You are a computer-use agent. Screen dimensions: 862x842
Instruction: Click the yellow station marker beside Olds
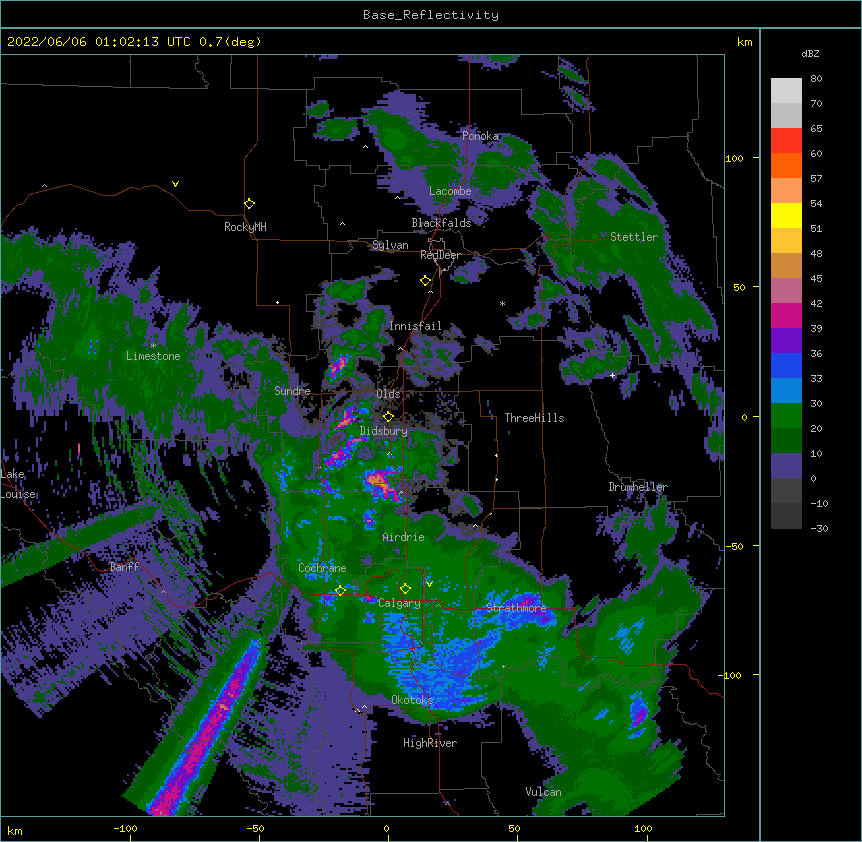(x=388, y=417)
